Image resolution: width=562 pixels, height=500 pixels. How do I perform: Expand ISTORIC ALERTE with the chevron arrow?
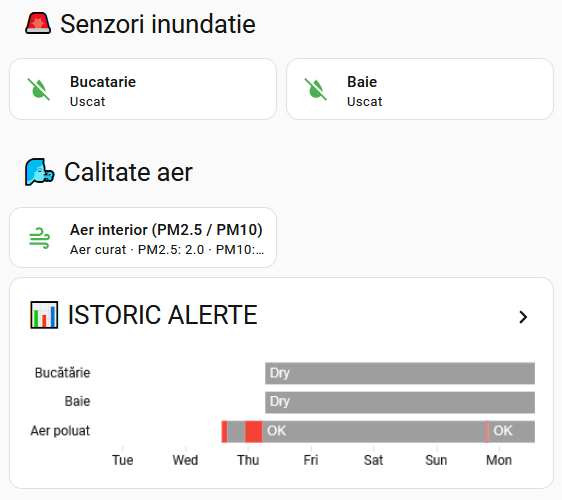pyautogui.click(x=523, y=317)
